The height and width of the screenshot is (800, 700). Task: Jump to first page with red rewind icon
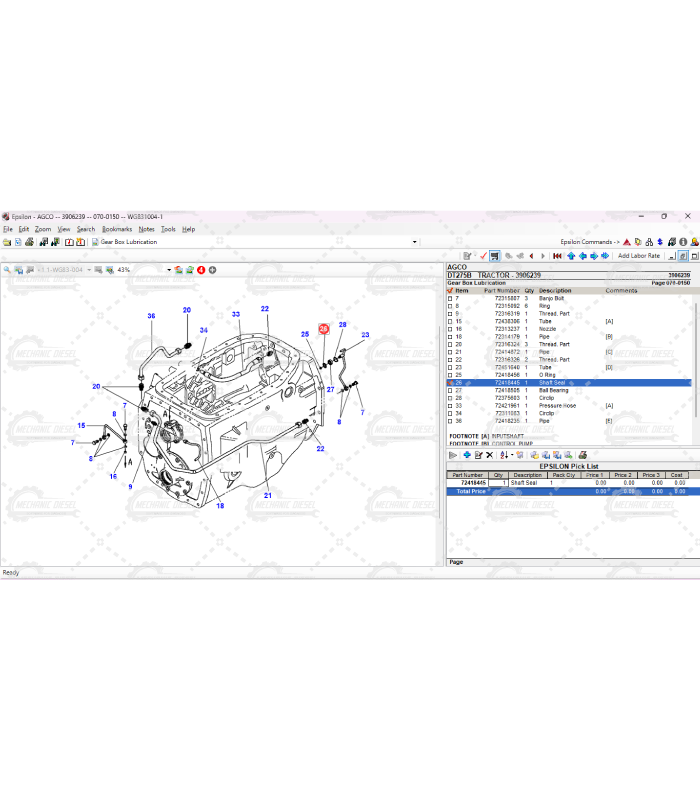click(x=558, y=256)
